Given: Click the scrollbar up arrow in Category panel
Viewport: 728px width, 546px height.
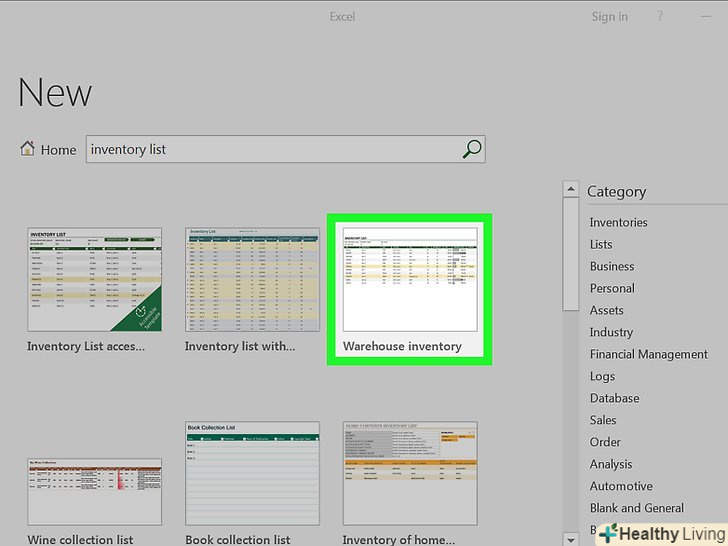Looking at the screenshot, I should 571,189.
